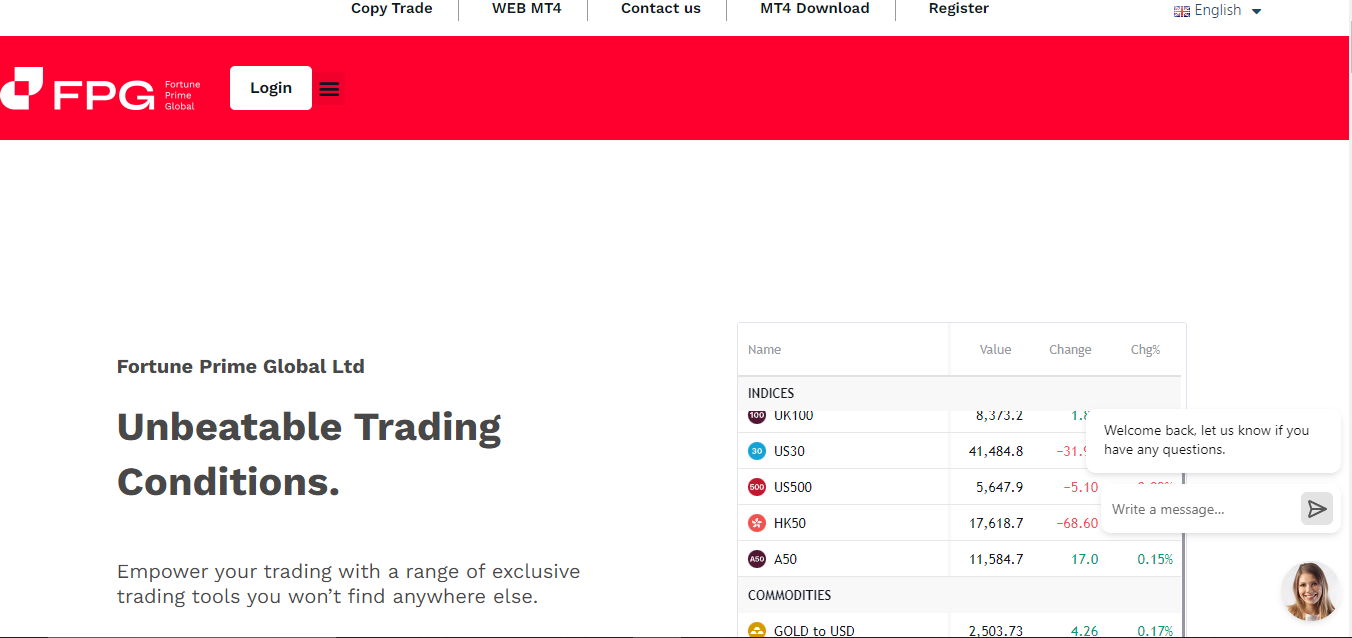Image resolution: width=1352 pixels, height=638 pixels.
Task: Select the US500 row name
Action: (x=793, y=487)
